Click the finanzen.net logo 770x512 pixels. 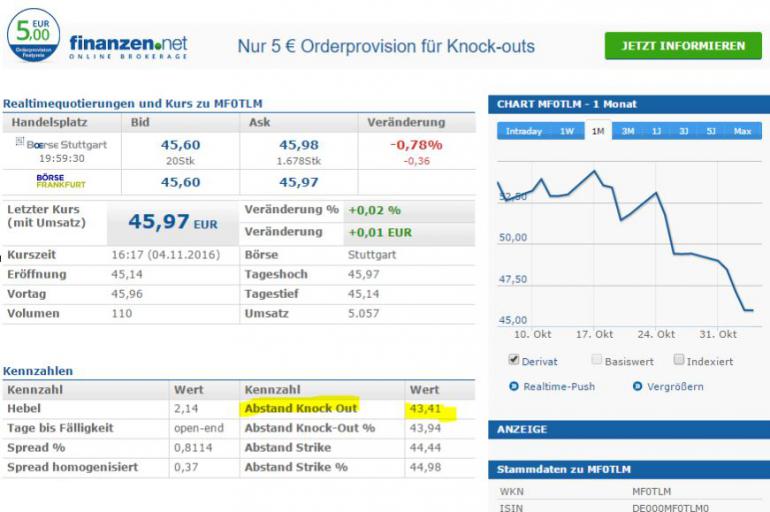[x=128, y=47]
